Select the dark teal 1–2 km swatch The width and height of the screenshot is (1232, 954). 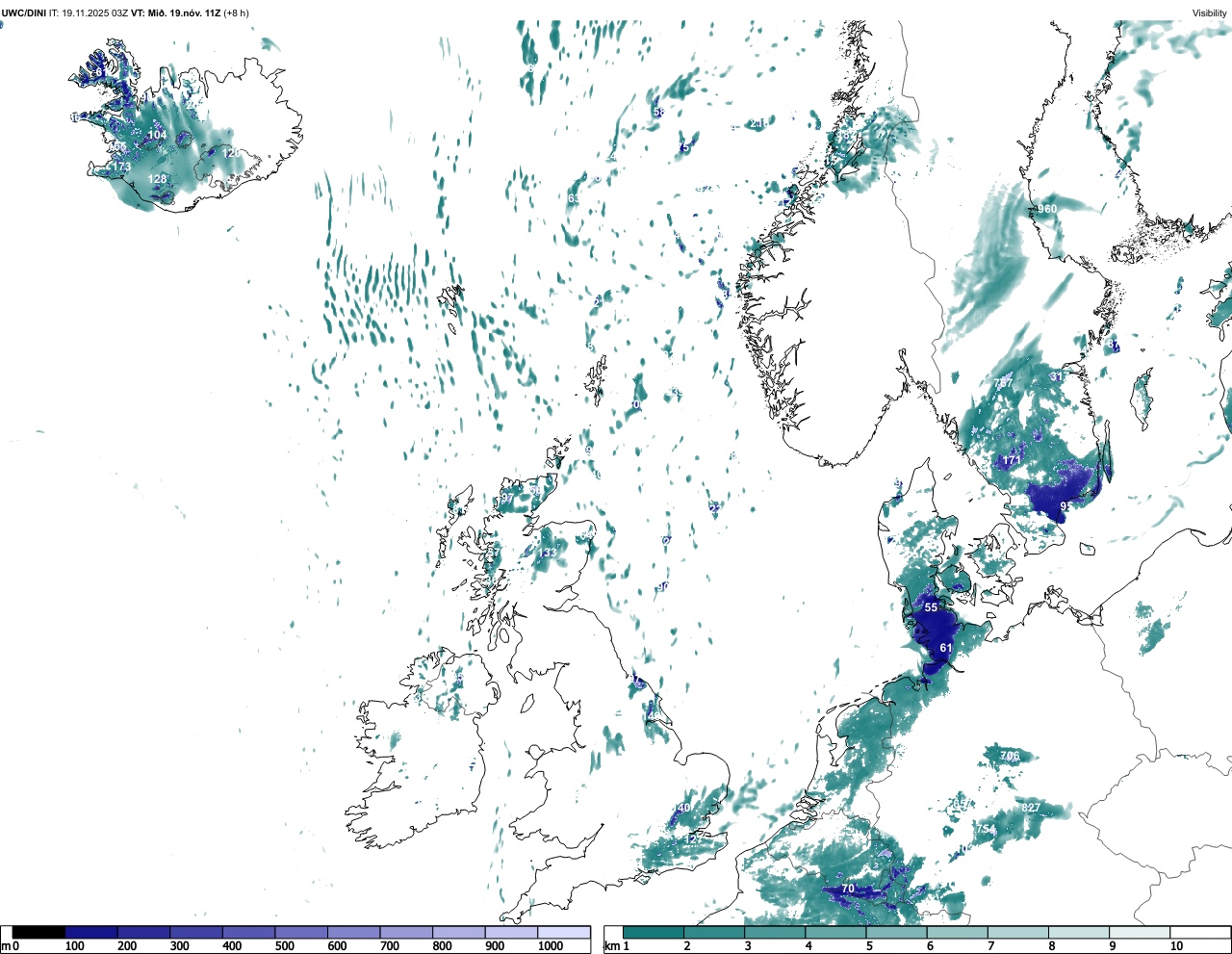coord(654,933)
